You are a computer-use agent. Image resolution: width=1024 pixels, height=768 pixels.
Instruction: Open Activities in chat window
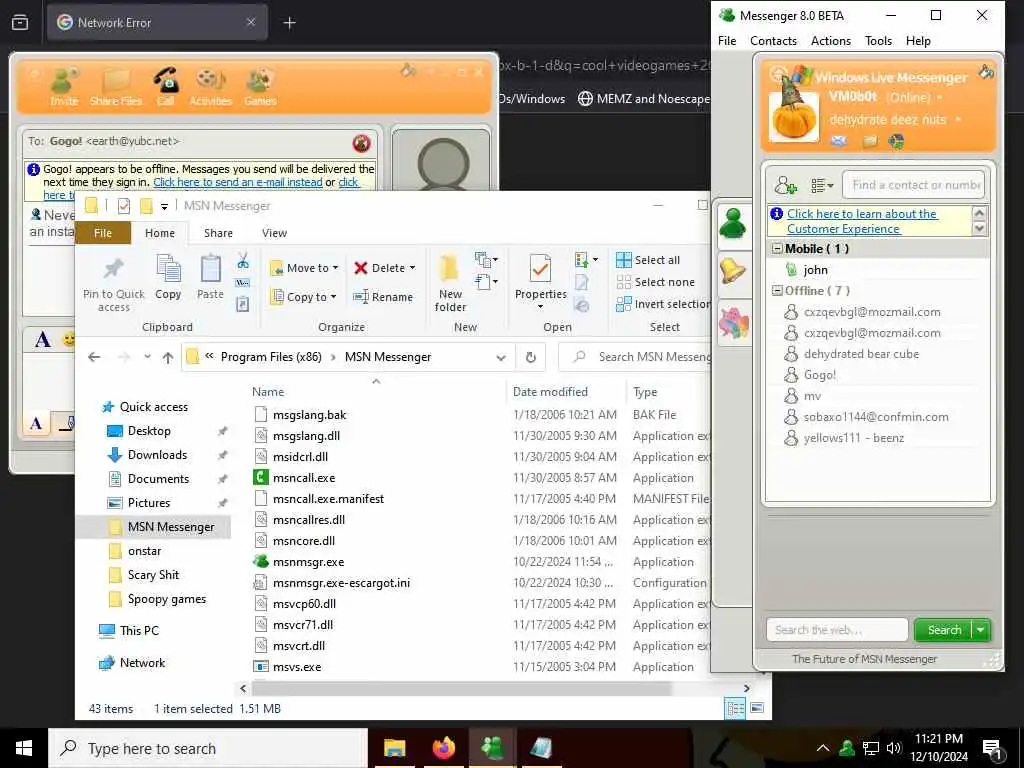tap(210, 87)
